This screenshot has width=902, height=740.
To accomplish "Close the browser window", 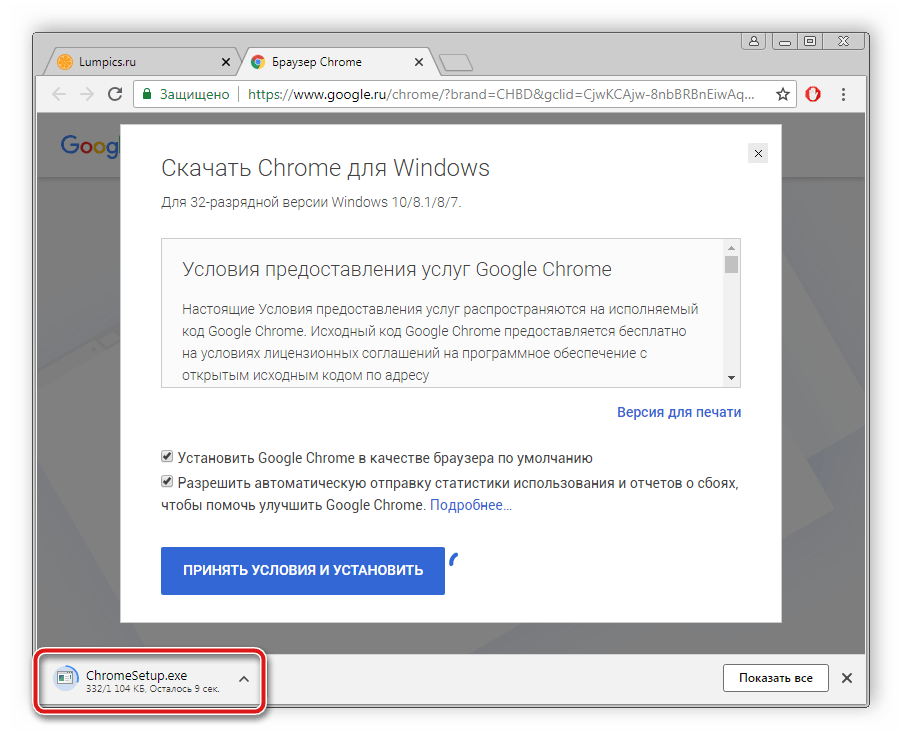I will click(x=843, y=41).
